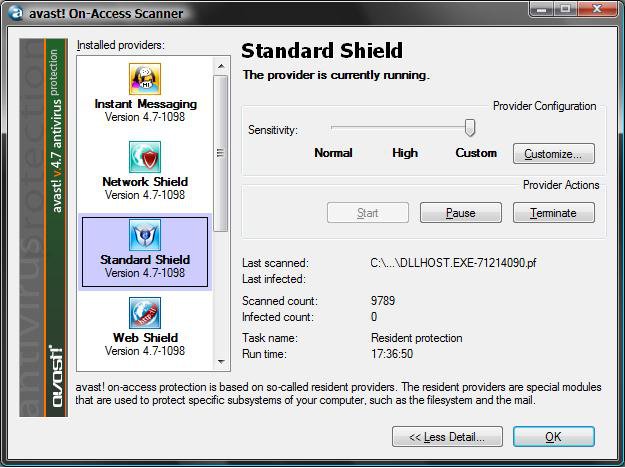Click the providers list scrollbar thumb
Image resolution: width=625 pixels, height=468 pixels.
click(x=220, y=153)
